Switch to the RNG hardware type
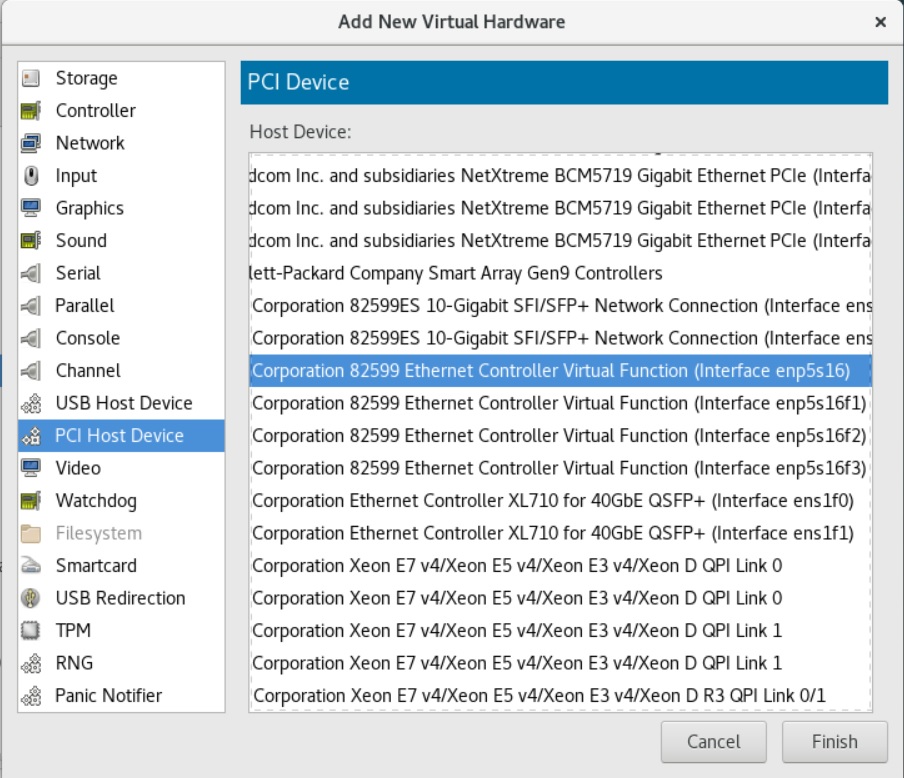Viewport: 904px width, 778px height. click(x=121, y=663)
